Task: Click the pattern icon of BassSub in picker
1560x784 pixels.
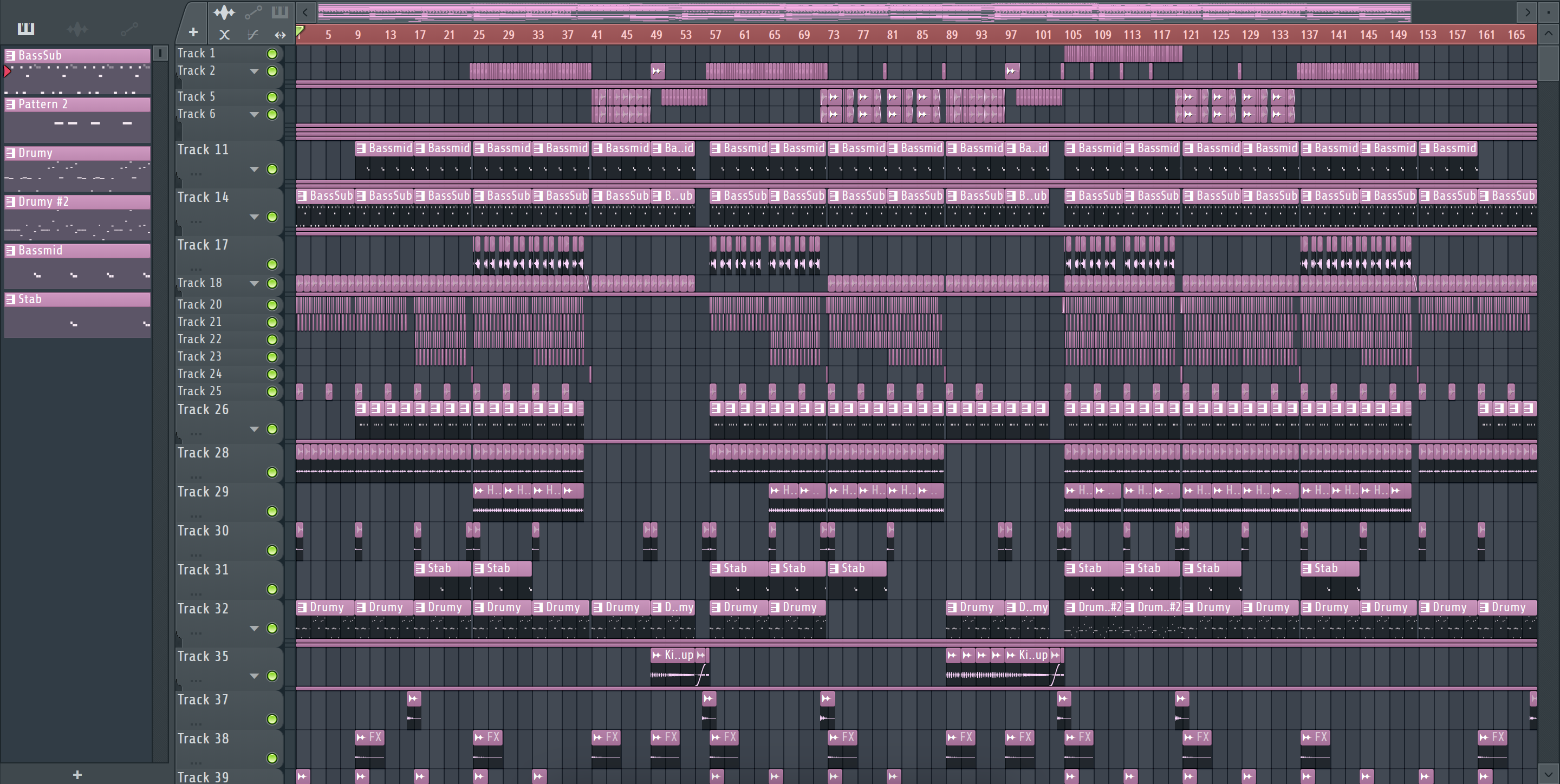Action: (x=10, y=55)
